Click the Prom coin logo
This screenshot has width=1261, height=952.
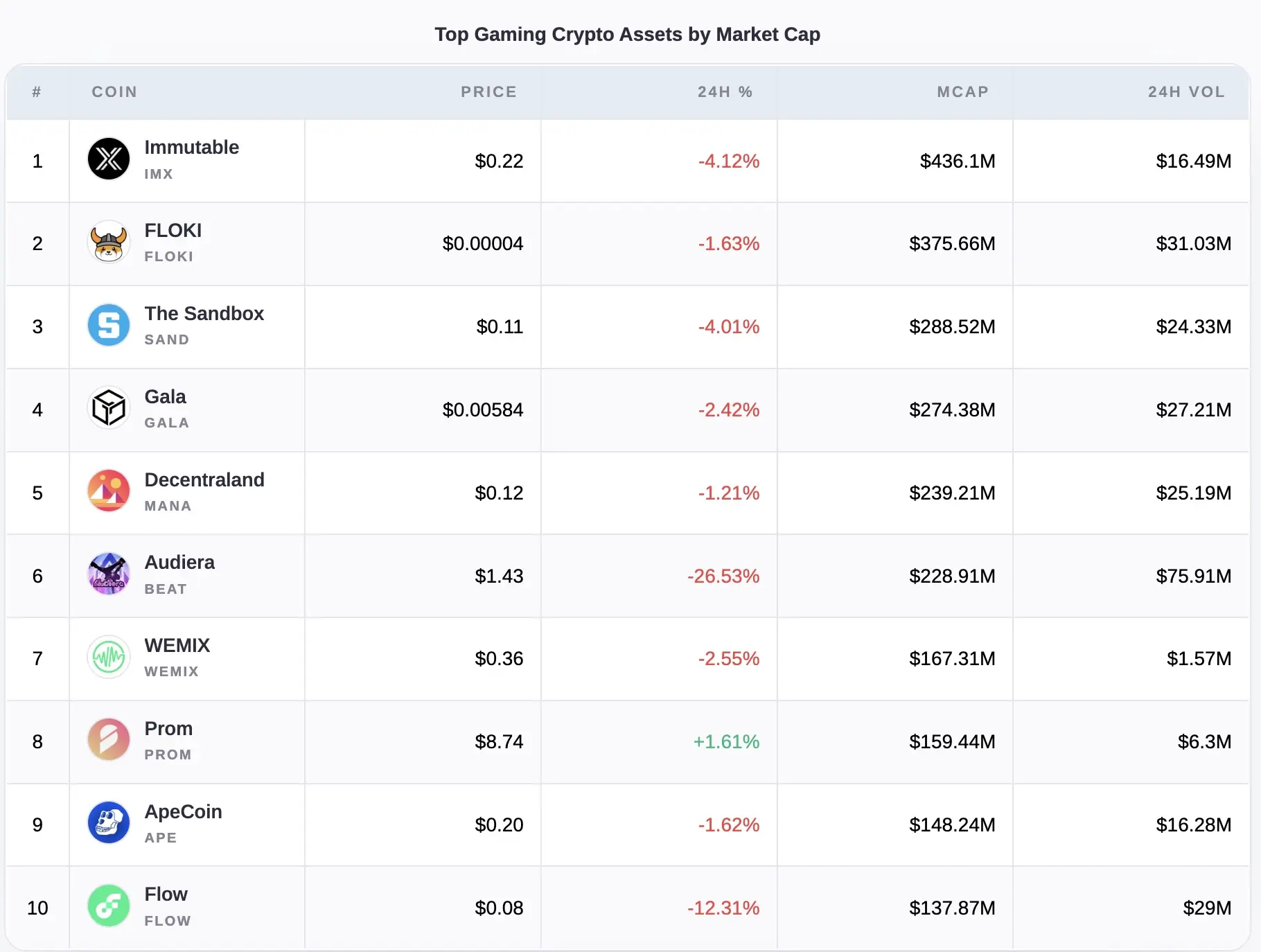[x=109, y=739]
